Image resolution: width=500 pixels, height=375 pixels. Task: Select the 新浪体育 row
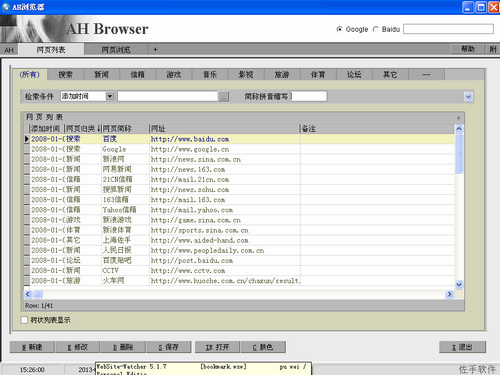(239, 230)
